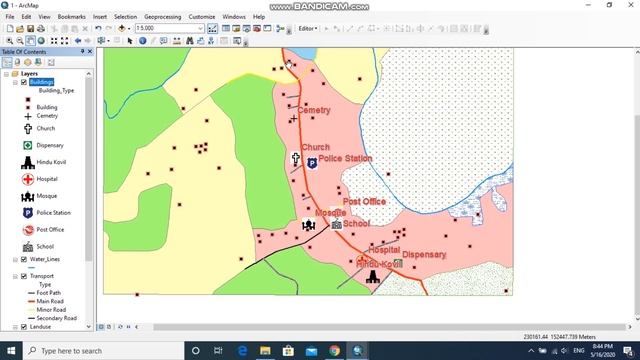
Task: Open a map document with folder icon
Action: [20, 29]
